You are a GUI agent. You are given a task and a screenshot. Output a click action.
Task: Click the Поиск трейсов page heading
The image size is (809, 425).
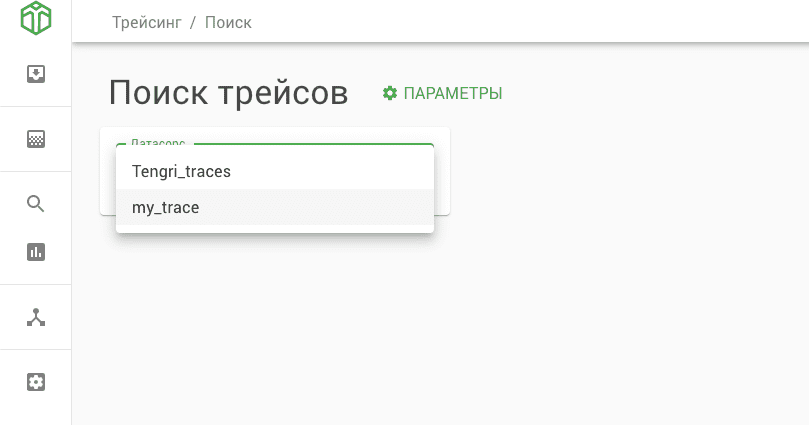pos(228,93)
